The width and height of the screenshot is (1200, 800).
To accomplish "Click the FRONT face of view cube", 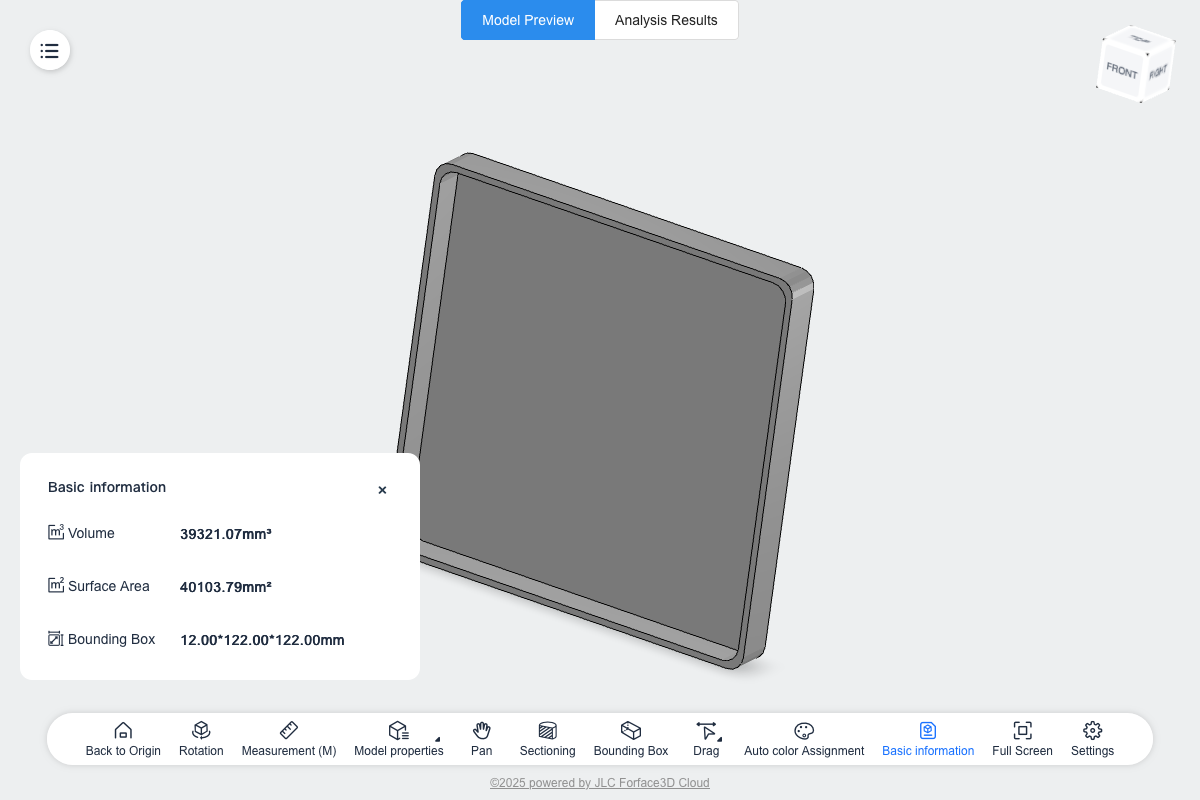I will tap(1121, 71).
